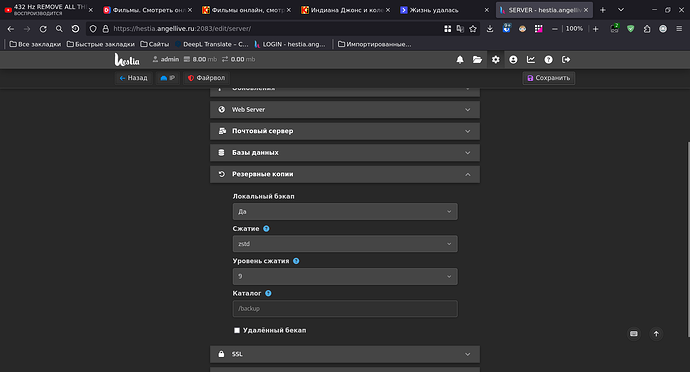Open a new browser tab

click(x=603, y=10)
